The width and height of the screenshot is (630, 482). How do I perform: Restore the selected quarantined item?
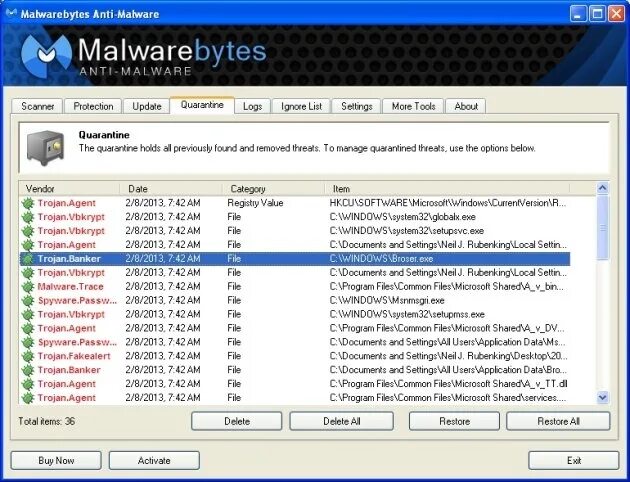pos(454,421)
